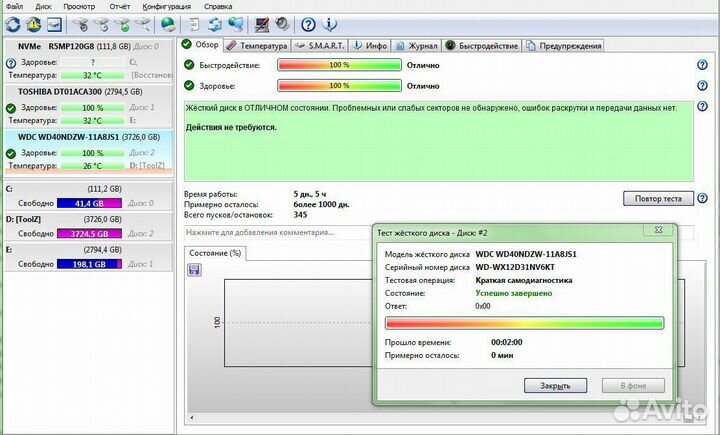
Task: Click the WDC disk temperature 26 °C bar
Action: (x=92, y=166)
